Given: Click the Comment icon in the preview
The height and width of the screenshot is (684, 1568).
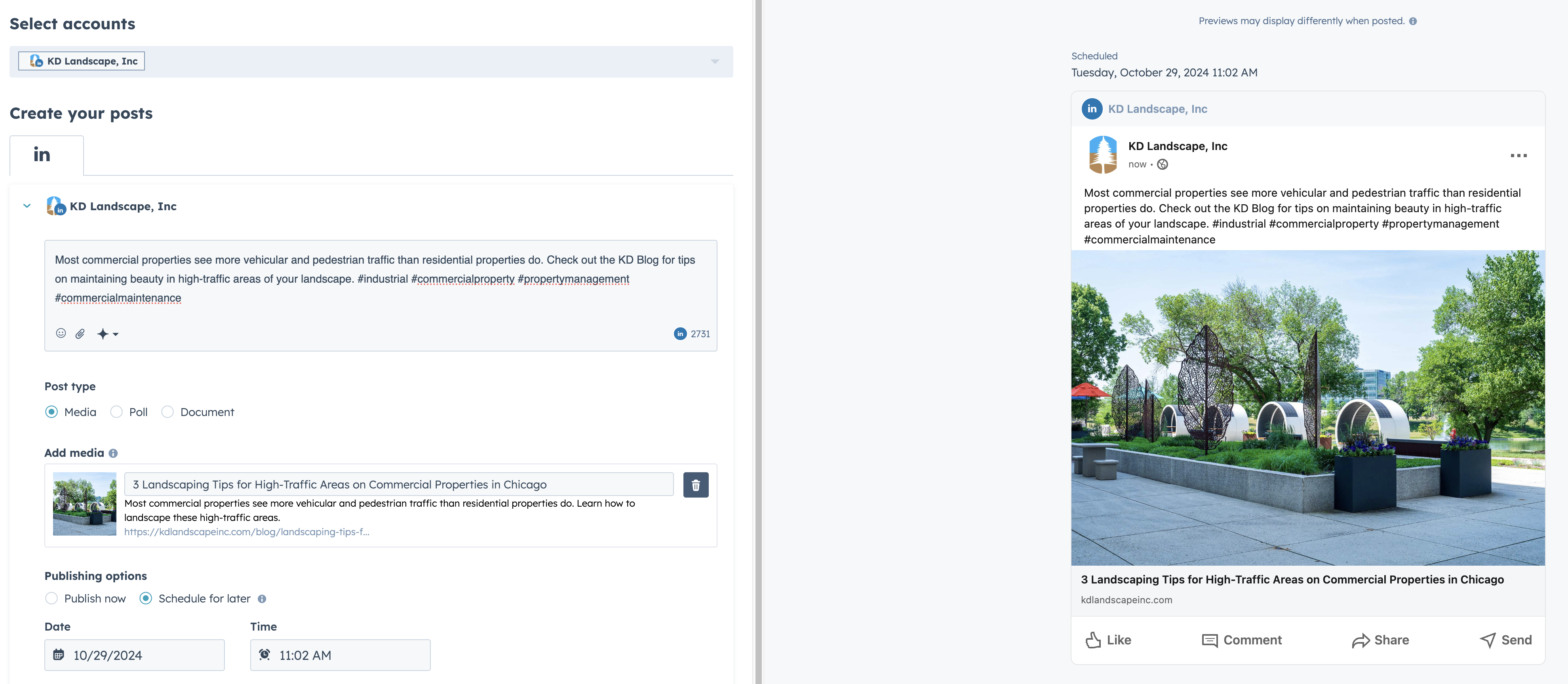Looking at the screenshot, I should pos(1210,641).
